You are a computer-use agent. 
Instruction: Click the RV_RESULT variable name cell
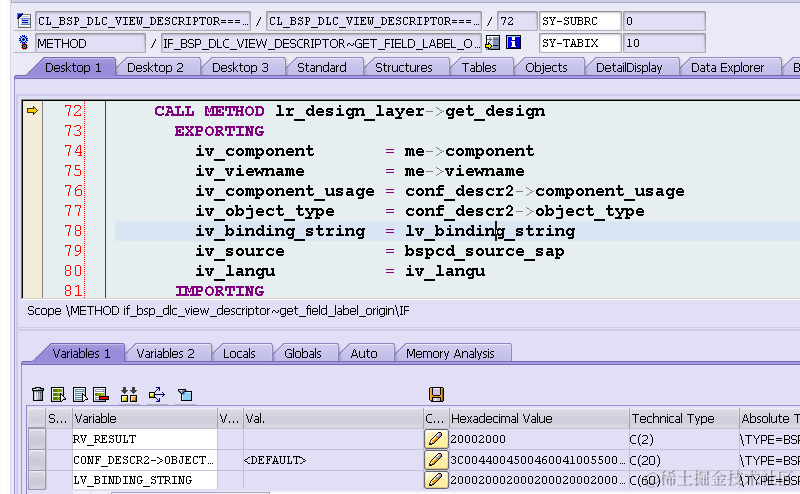pyautogui.click(x=144, y=439)
